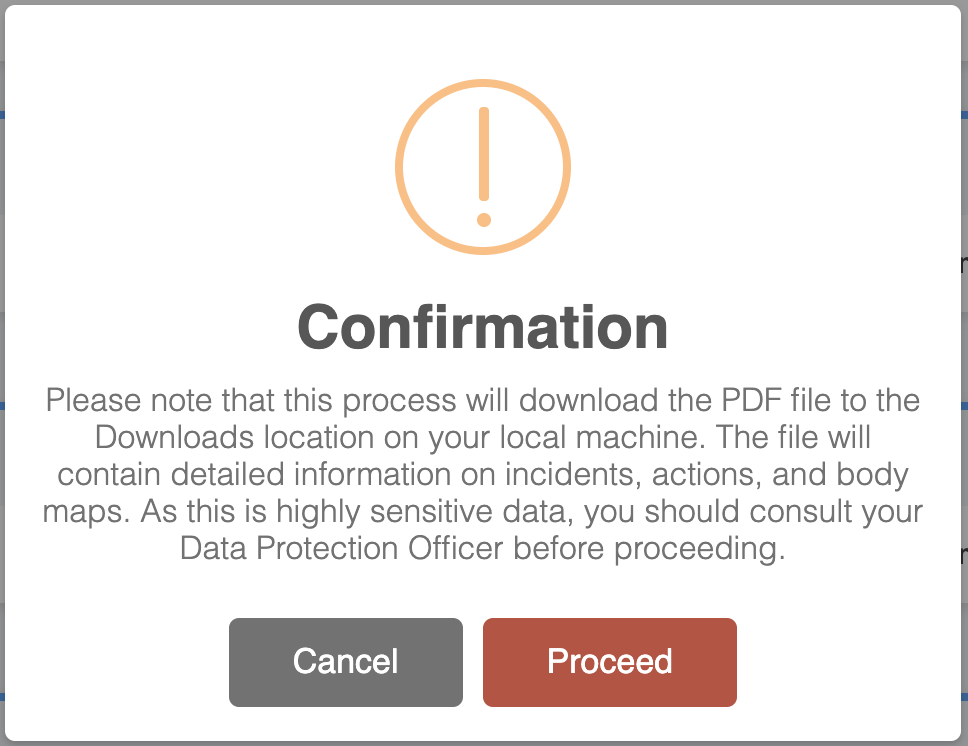968x746 pixels.
Task: Click the ending words "before proceeding."
Action: 649,548
